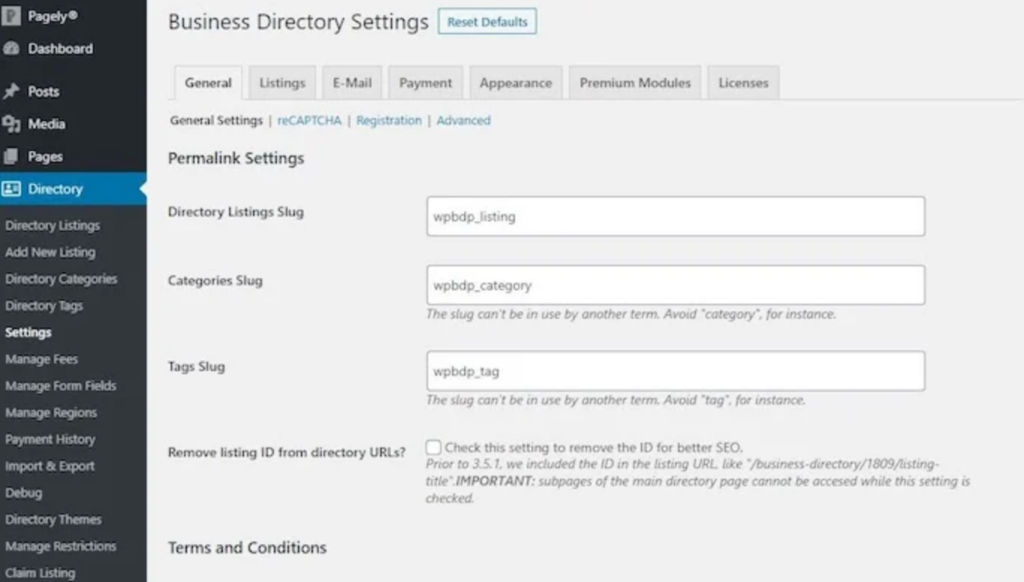Open the Advanced subsection link

[x=463, y=120]
